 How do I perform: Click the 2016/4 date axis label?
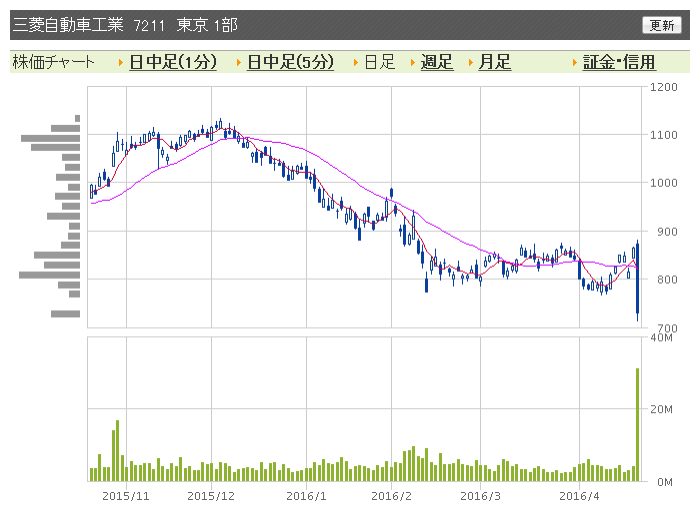[x=579, y=496]
